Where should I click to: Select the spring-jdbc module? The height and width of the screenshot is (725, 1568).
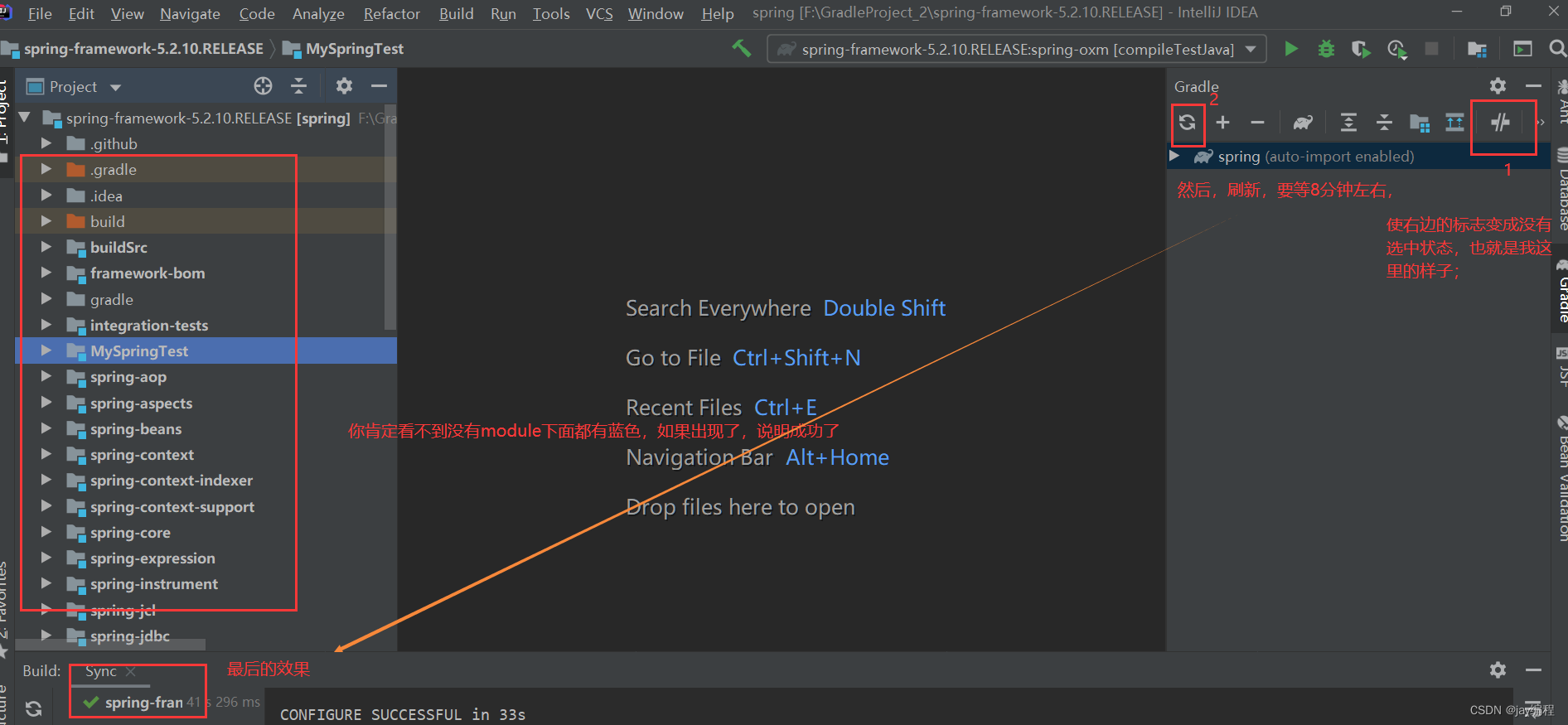coord(130,636)
